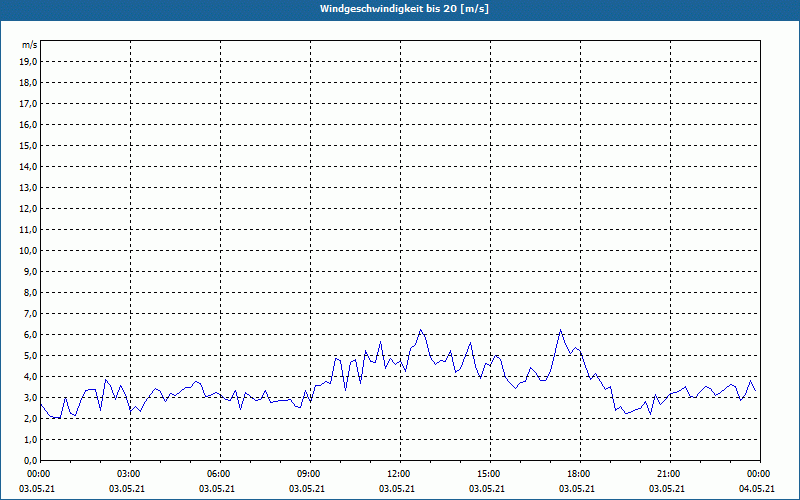Screen dimensions: 800x500
Task: Click the 15,0 y-axis label
Action: [x=29, y=145]
